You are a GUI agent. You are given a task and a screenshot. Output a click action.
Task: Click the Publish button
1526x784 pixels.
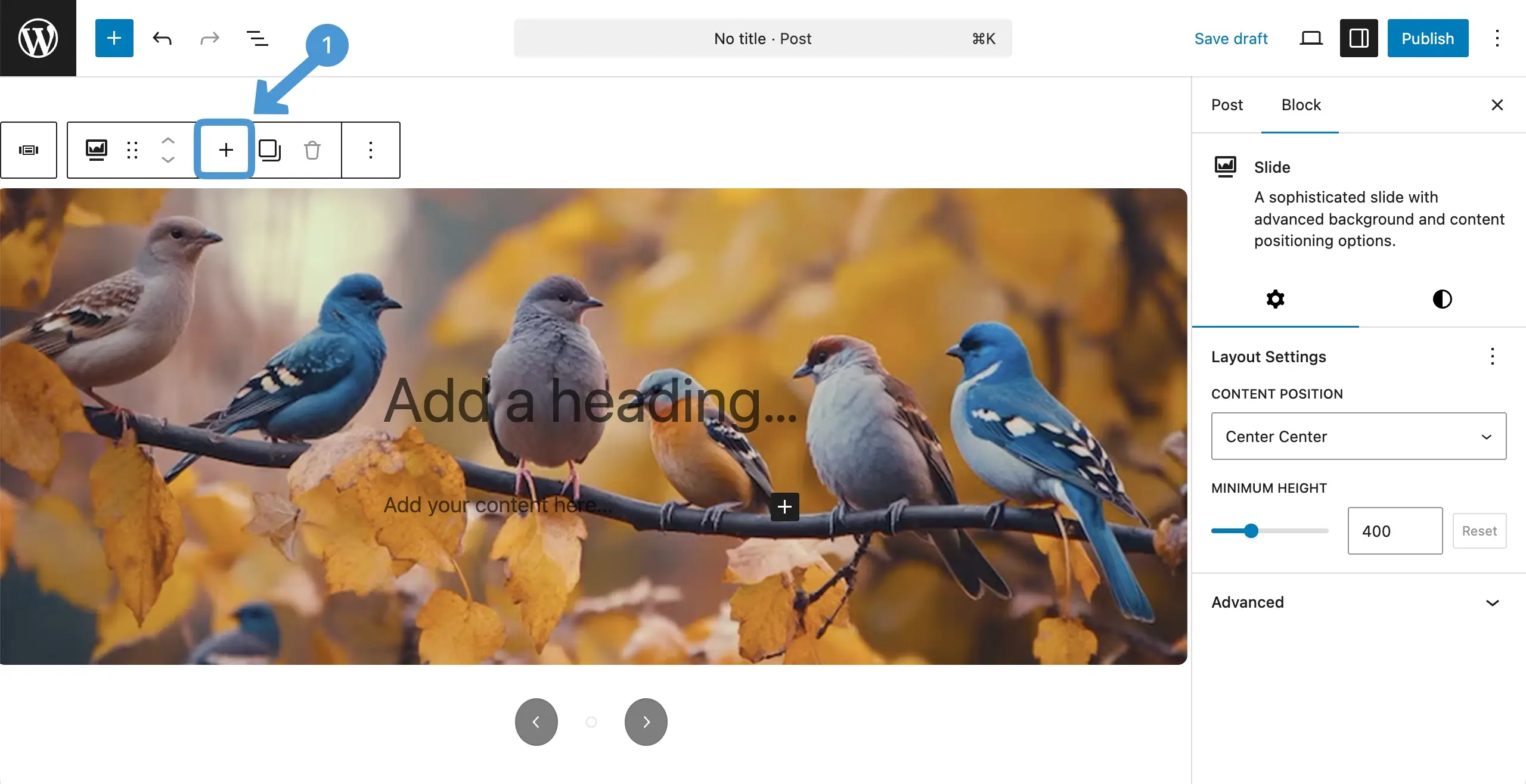[1428, 38]
